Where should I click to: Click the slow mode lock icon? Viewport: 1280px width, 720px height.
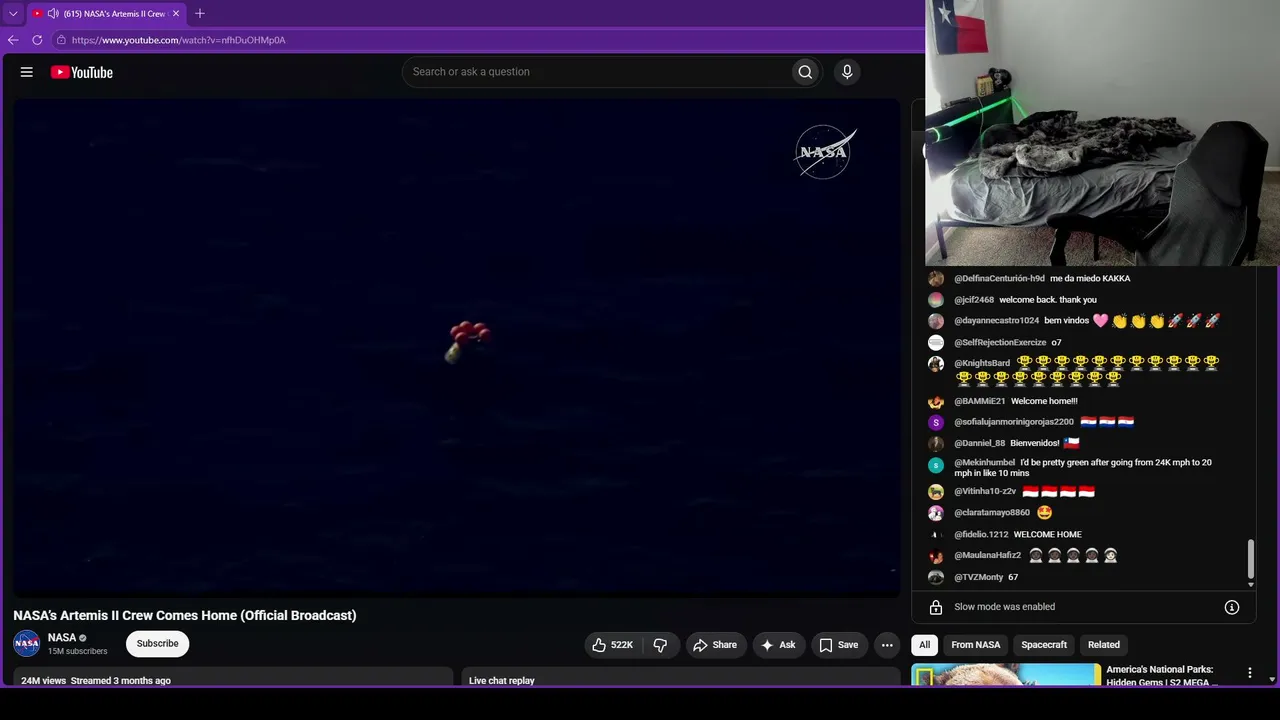(936, 607)
